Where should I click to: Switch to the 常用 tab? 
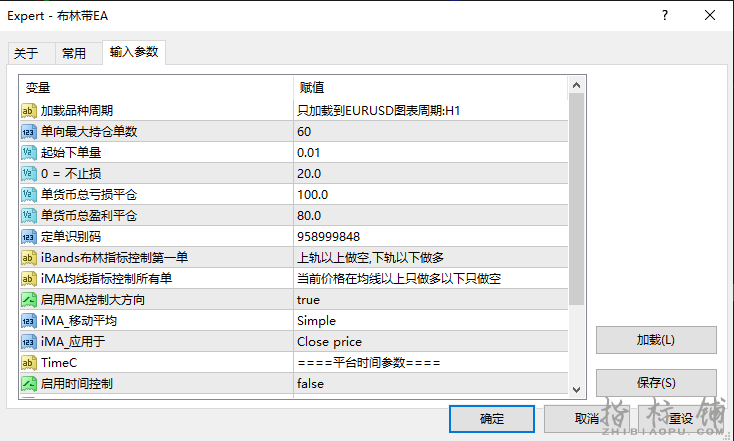[78, 53]
